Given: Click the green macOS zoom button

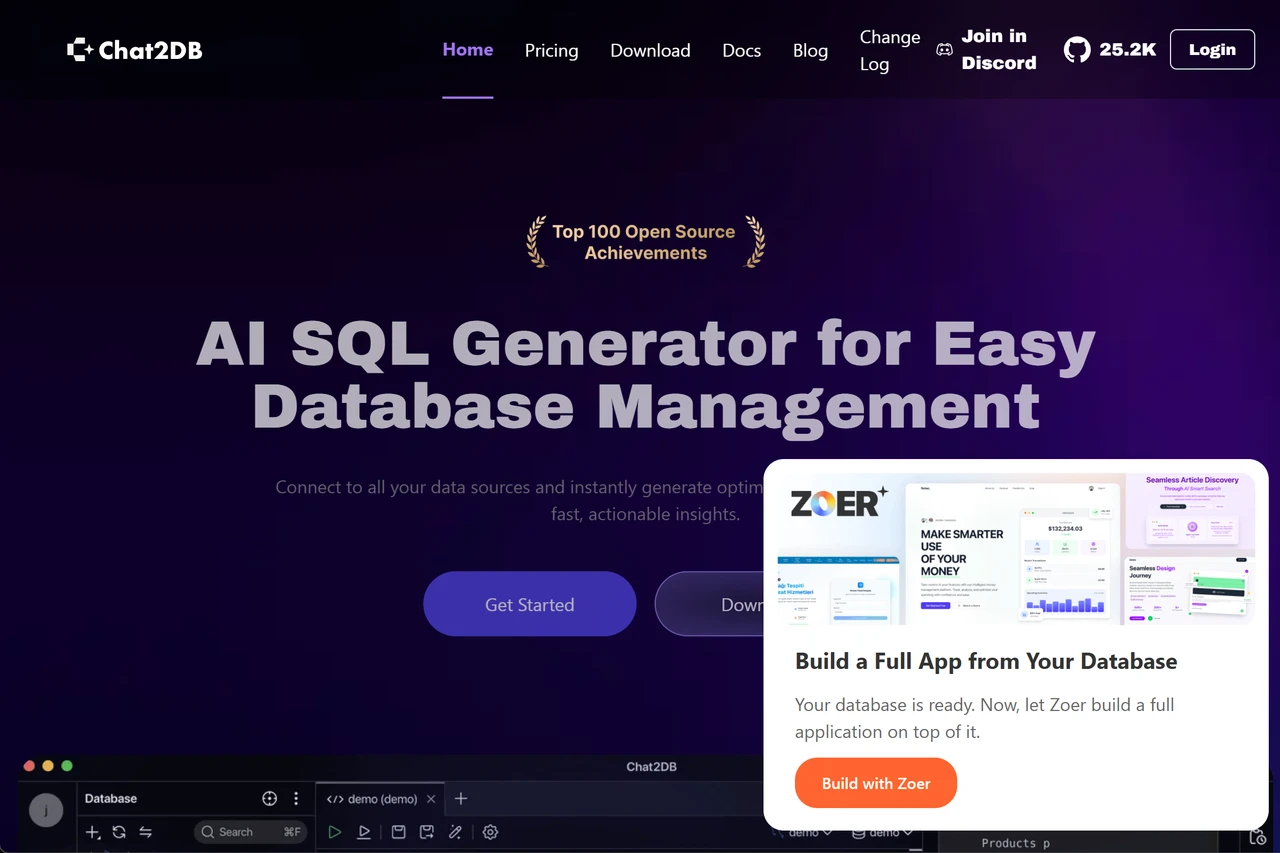Looking at the screenshot, I should [67, 766].
